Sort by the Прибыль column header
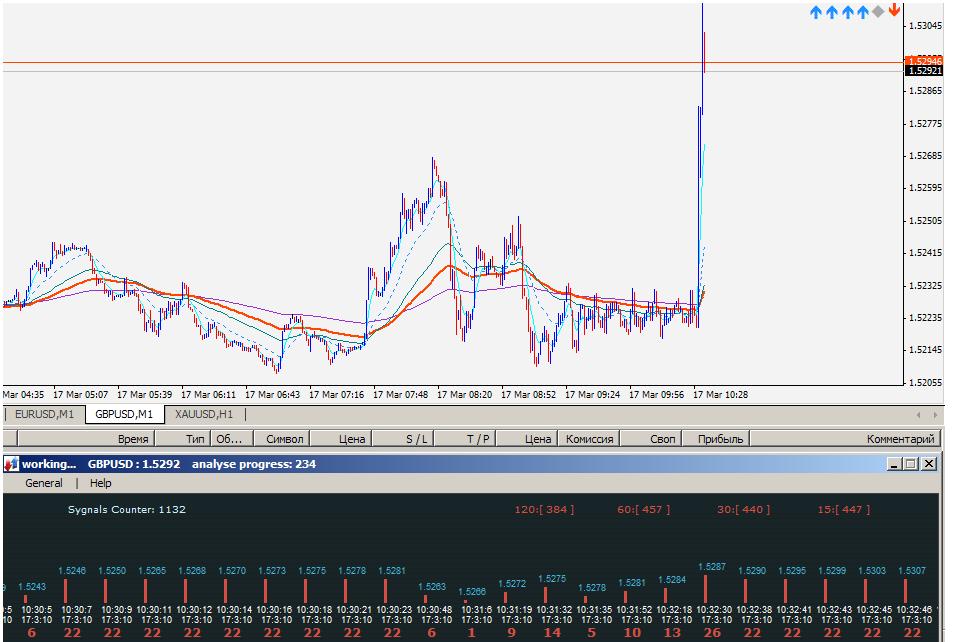The height and width of the screenshot is (642, 957). click(716, 439)
